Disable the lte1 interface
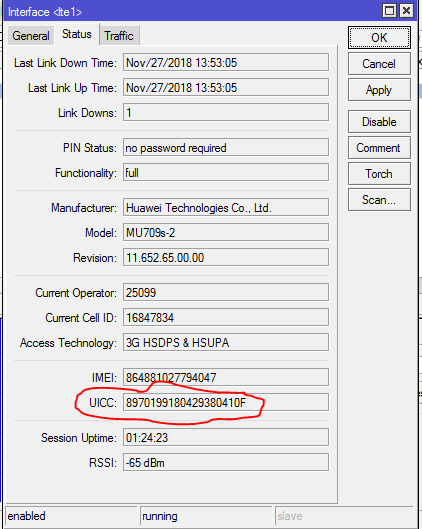Viewport: 422px width, 529px height. [x=379, y=121]
